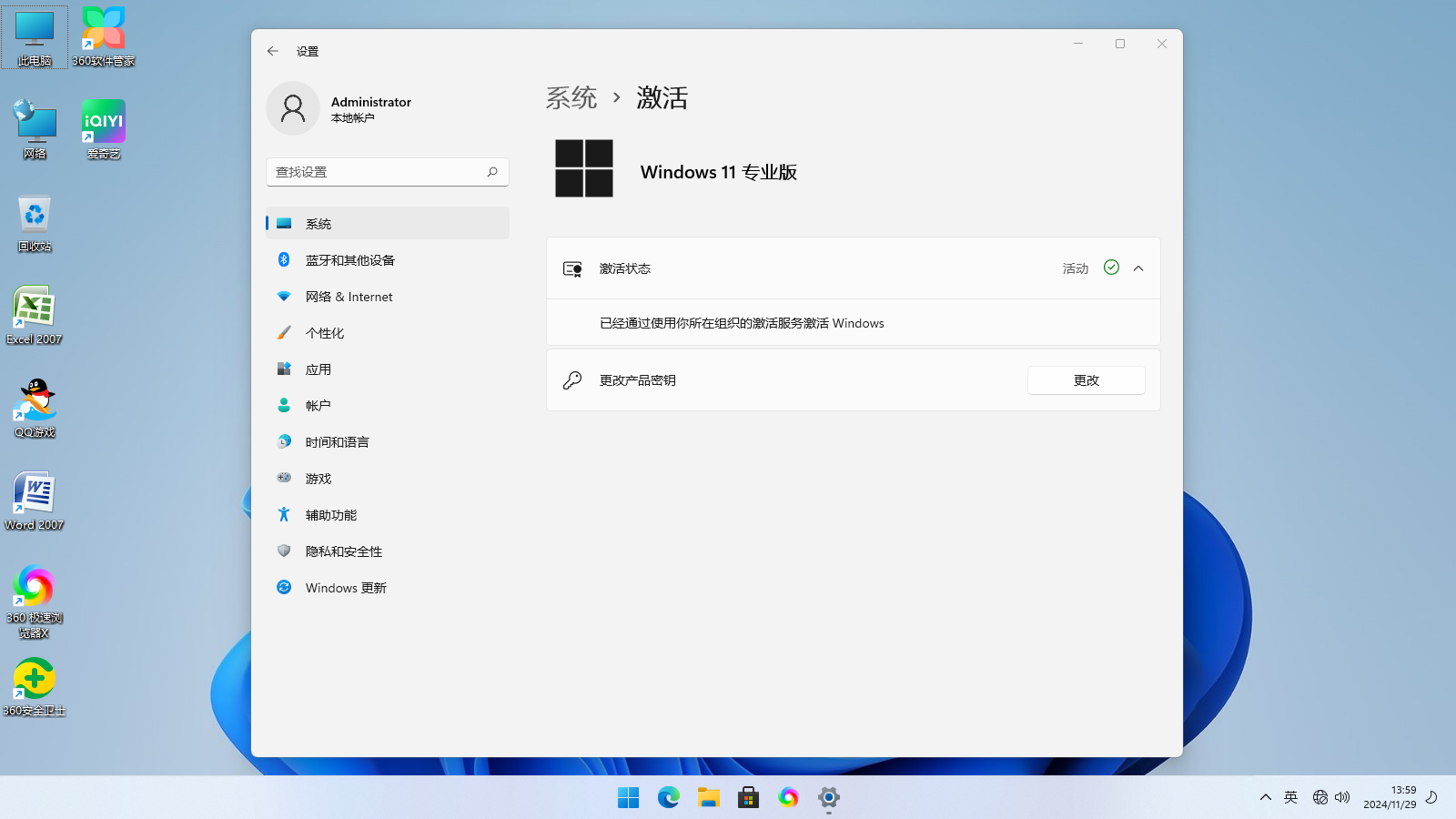Image resolution: width=1456 pixels, height=819 pixels.
Task: Open 360 browser from taskbar
Action: [789, 798]
